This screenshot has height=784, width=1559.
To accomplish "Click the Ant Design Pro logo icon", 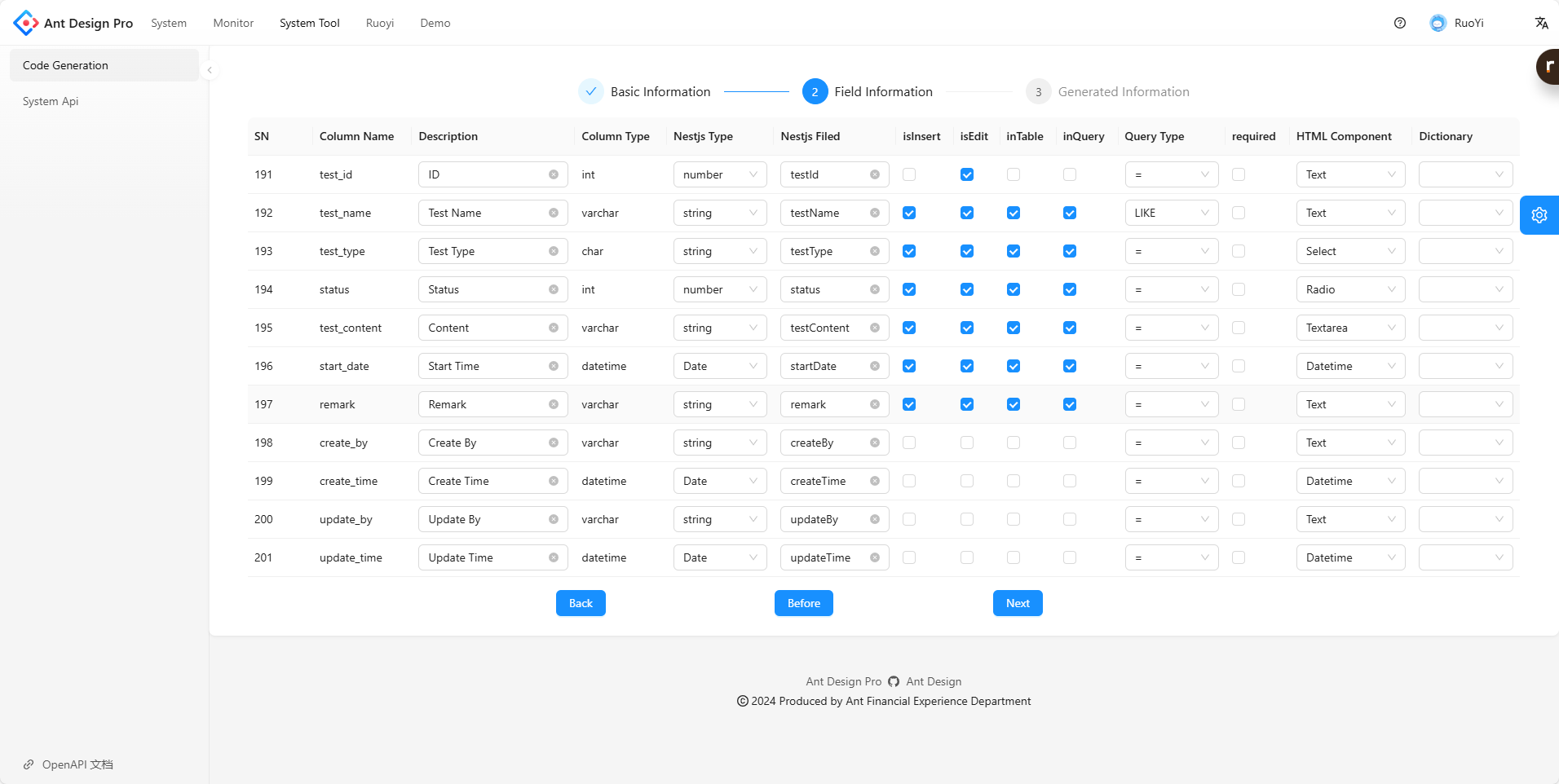I will click(25, 23).
